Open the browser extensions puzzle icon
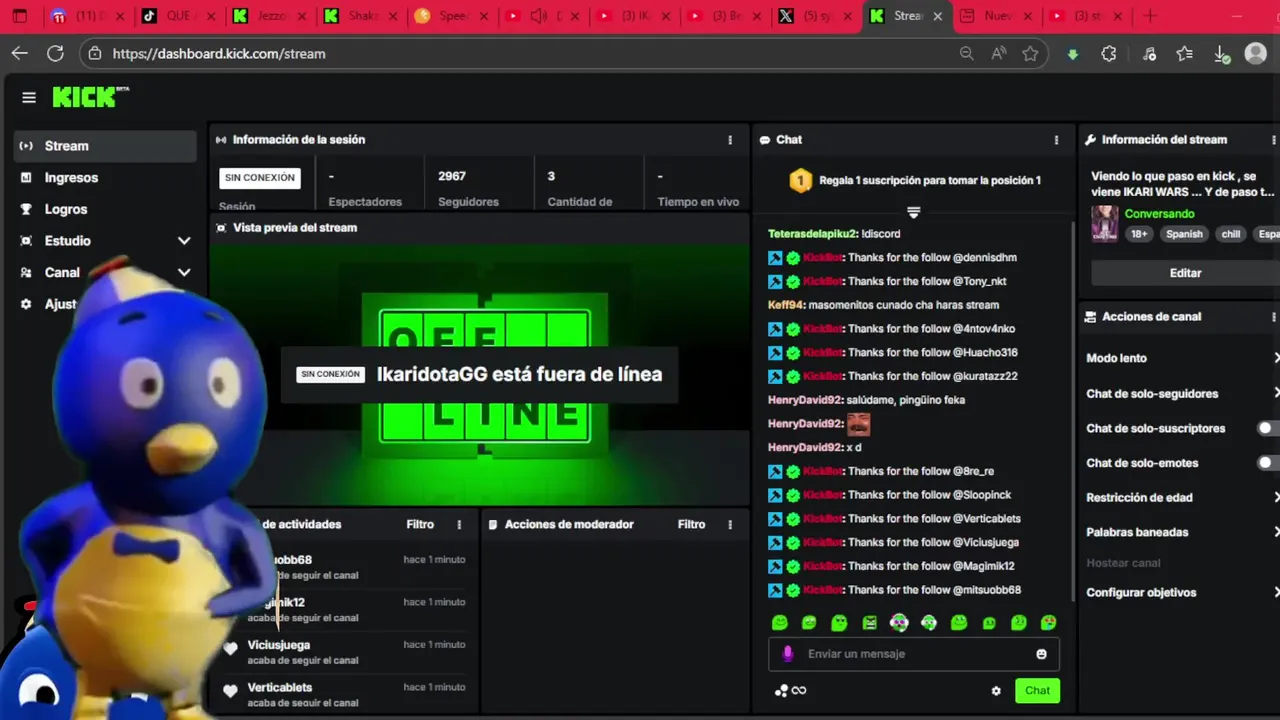This screenshot has height=720, width=1280. (1109, 54)
